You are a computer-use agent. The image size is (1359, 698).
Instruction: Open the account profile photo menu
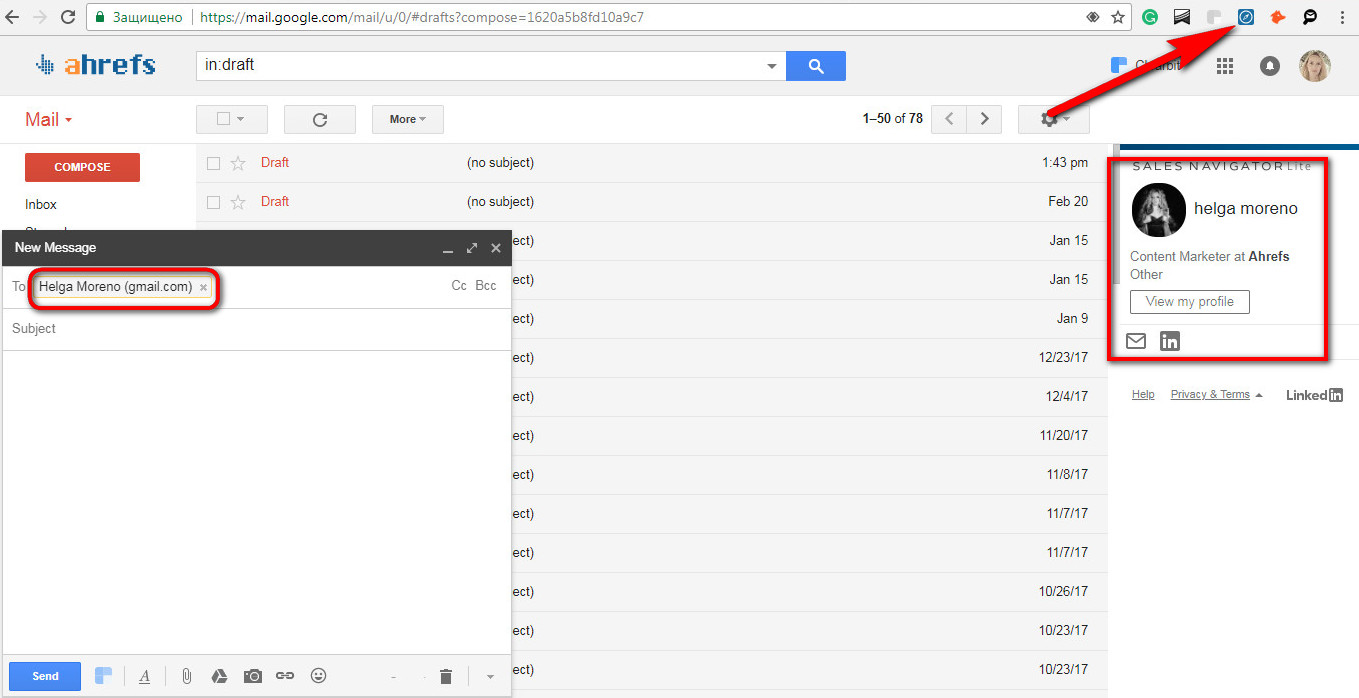tap(1315, 66)
